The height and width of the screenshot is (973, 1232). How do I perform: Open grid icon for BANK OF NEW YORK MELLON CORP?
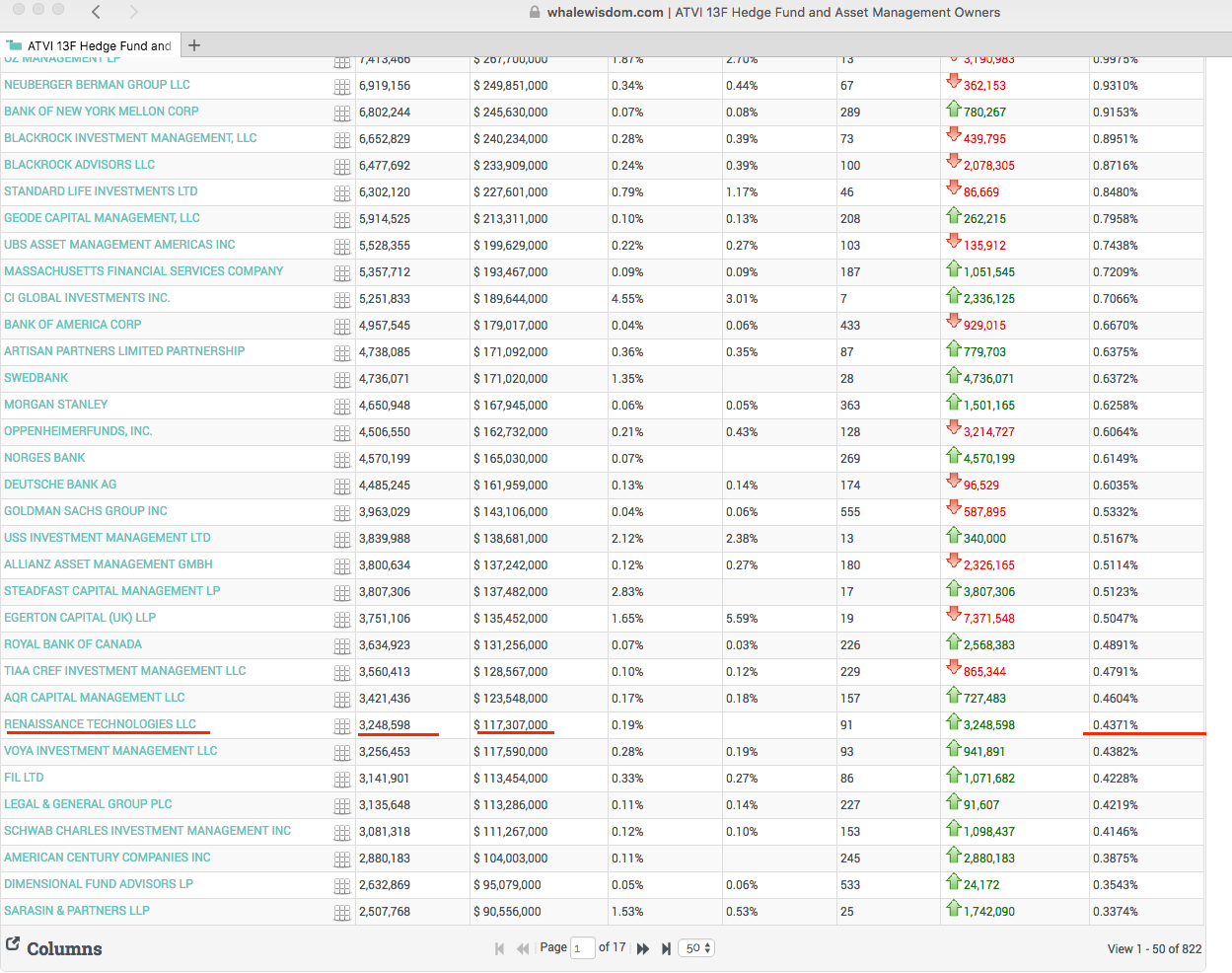click(x=342, y=113)
